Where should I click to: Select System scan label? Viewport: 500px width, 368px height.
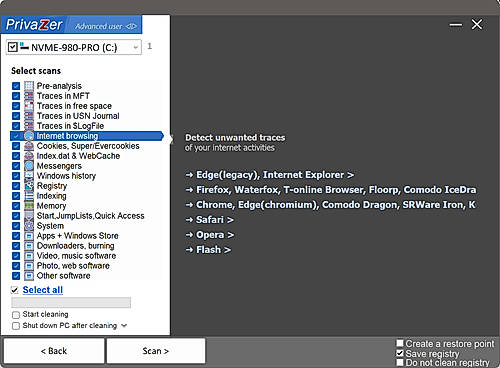pyautogui.click(x=50, y=226)
